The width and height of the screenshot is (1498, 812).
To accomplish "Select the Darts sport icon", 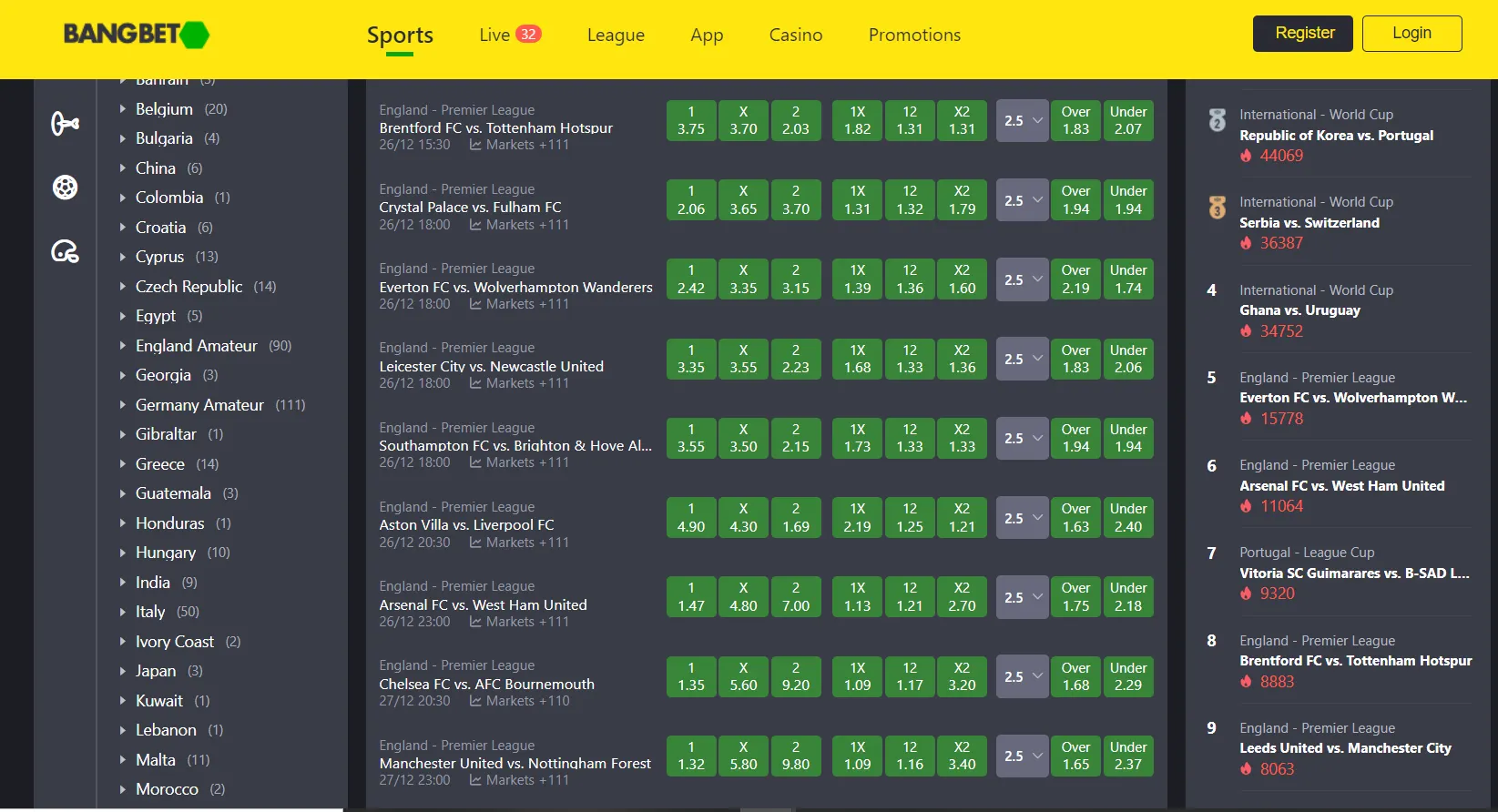I will (65, 123).
